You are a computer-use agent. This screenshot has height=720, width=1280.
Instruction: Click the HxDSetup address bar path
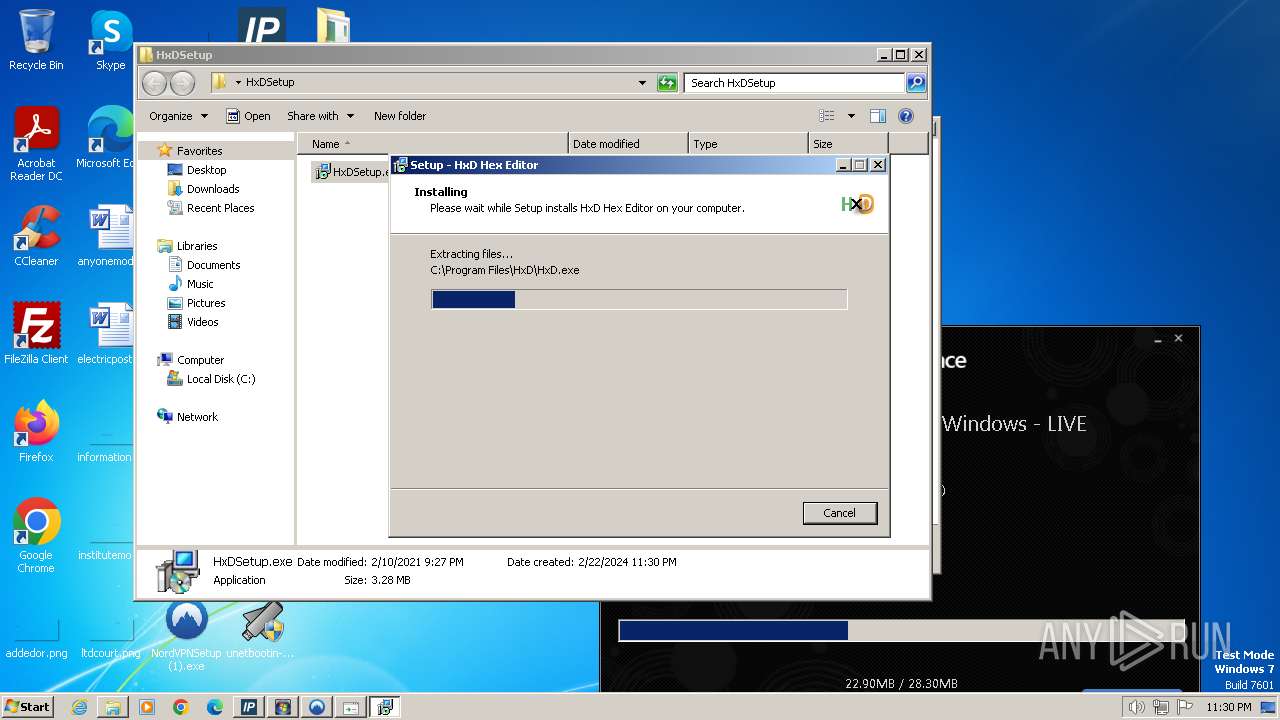point(270,83)
